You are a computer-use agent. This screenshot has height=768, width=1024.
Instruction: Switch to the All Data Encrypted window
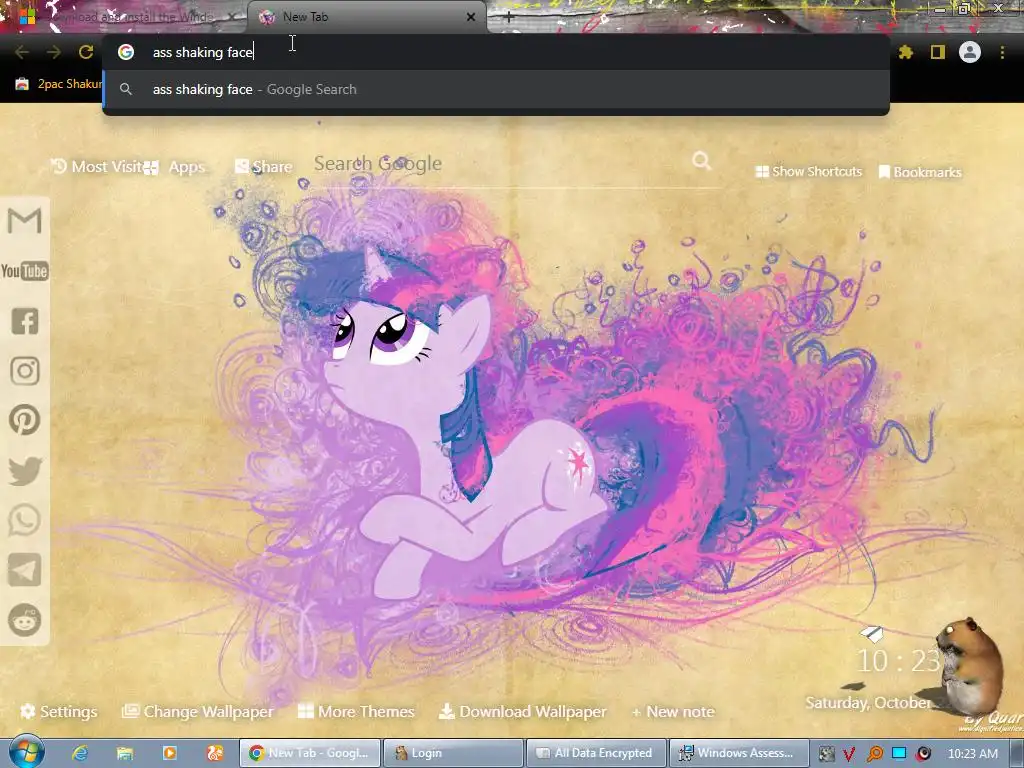[596, 753]
